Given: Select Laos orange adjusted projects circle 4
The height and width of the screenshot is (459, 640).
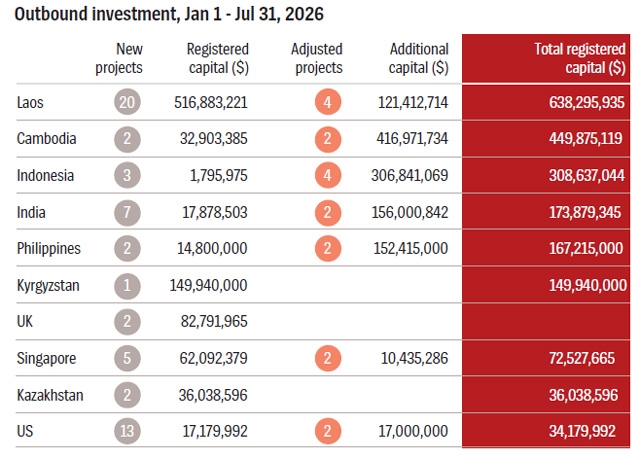Looking at the screenshot, I should [328, 102].
